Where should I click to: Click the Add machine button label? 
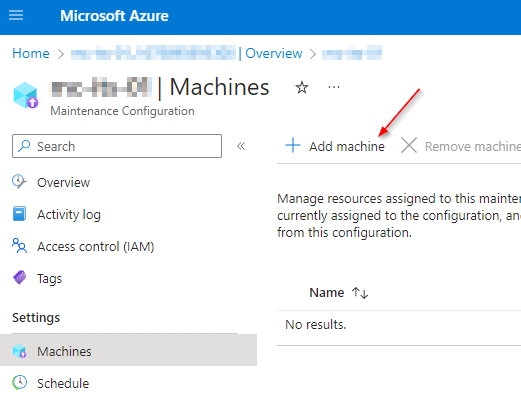point(347,146)
